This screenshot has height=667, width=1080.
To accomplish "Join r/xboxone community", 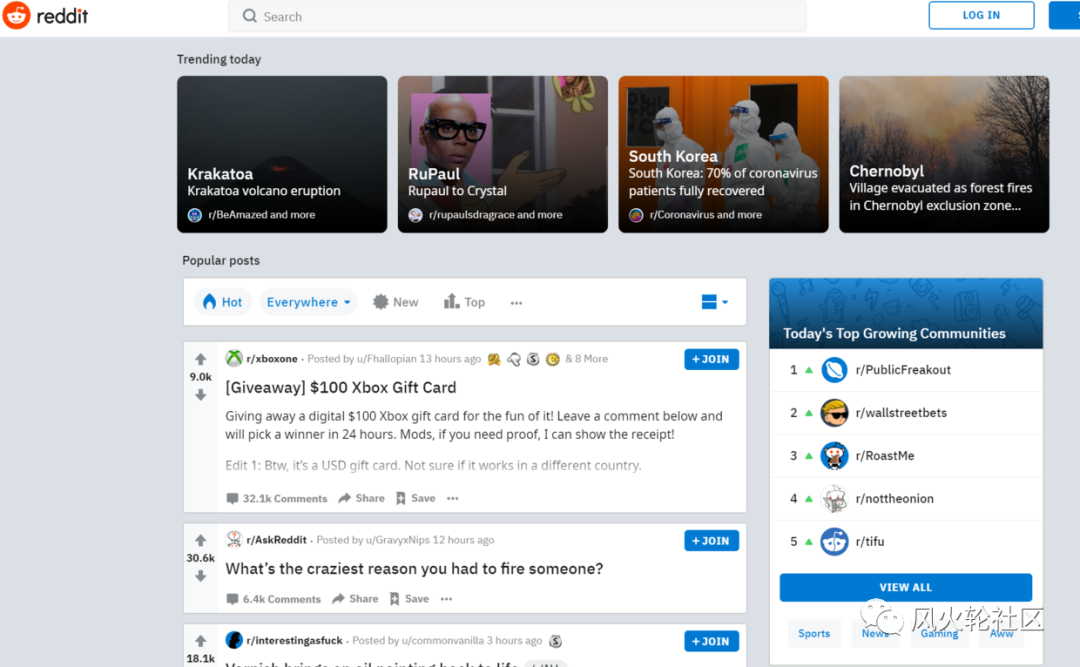I will [x=712, y=359].
